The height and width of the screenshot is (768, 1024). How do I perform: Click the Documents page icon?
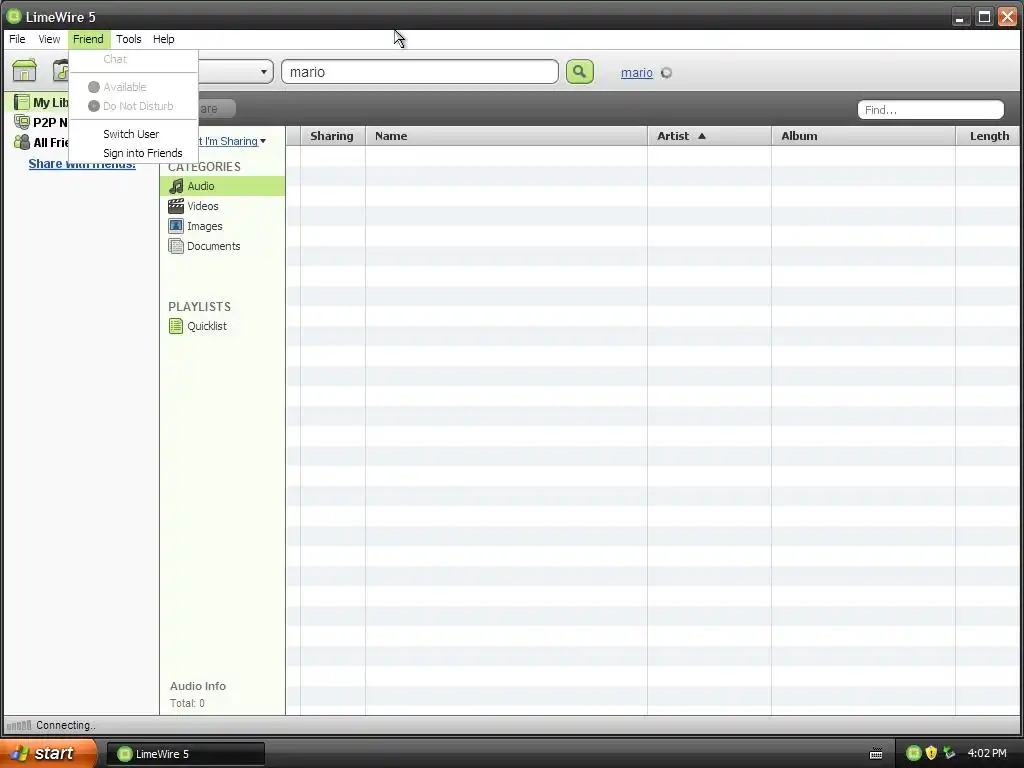point(176,246)
